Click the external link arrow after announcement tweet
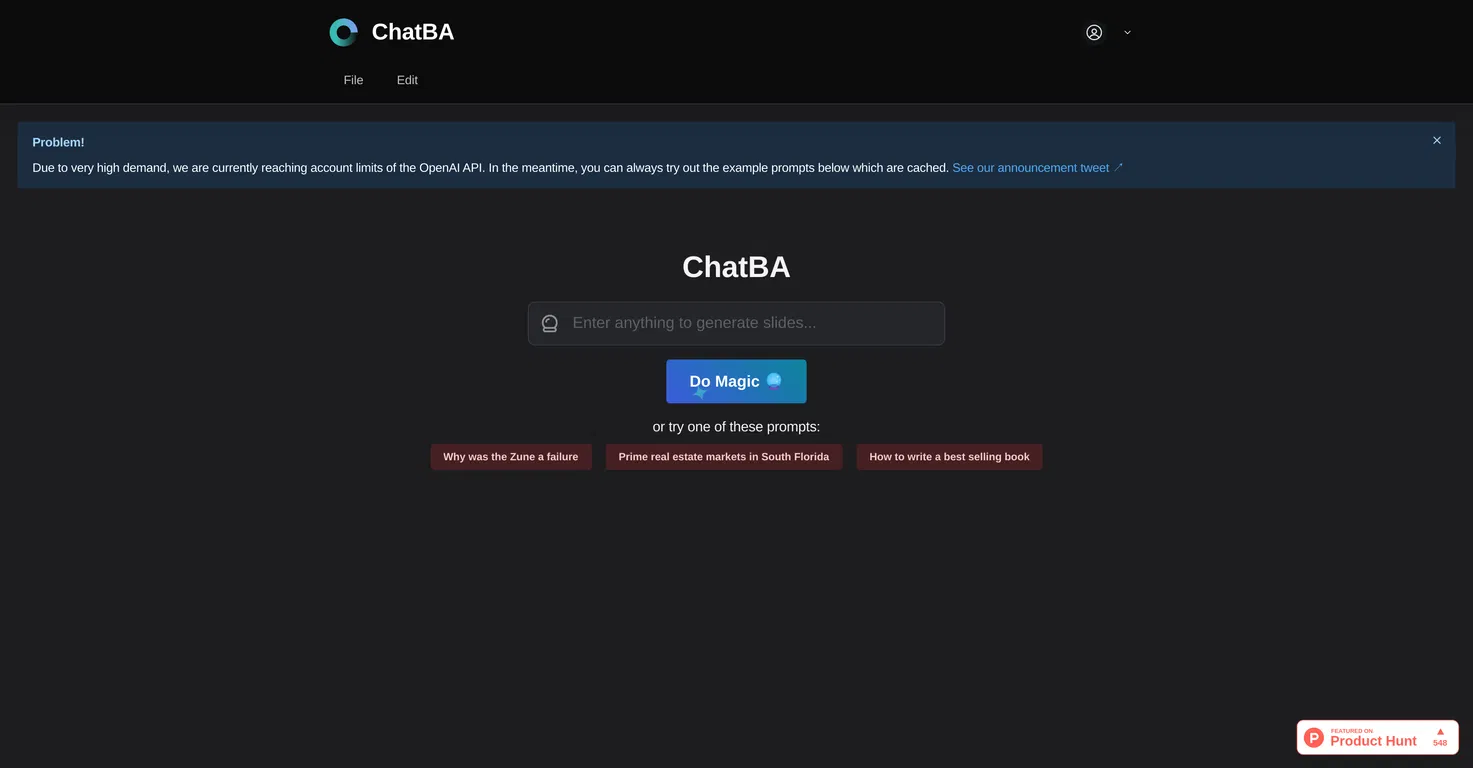 pyautogui.click(x=1119, y=167)
